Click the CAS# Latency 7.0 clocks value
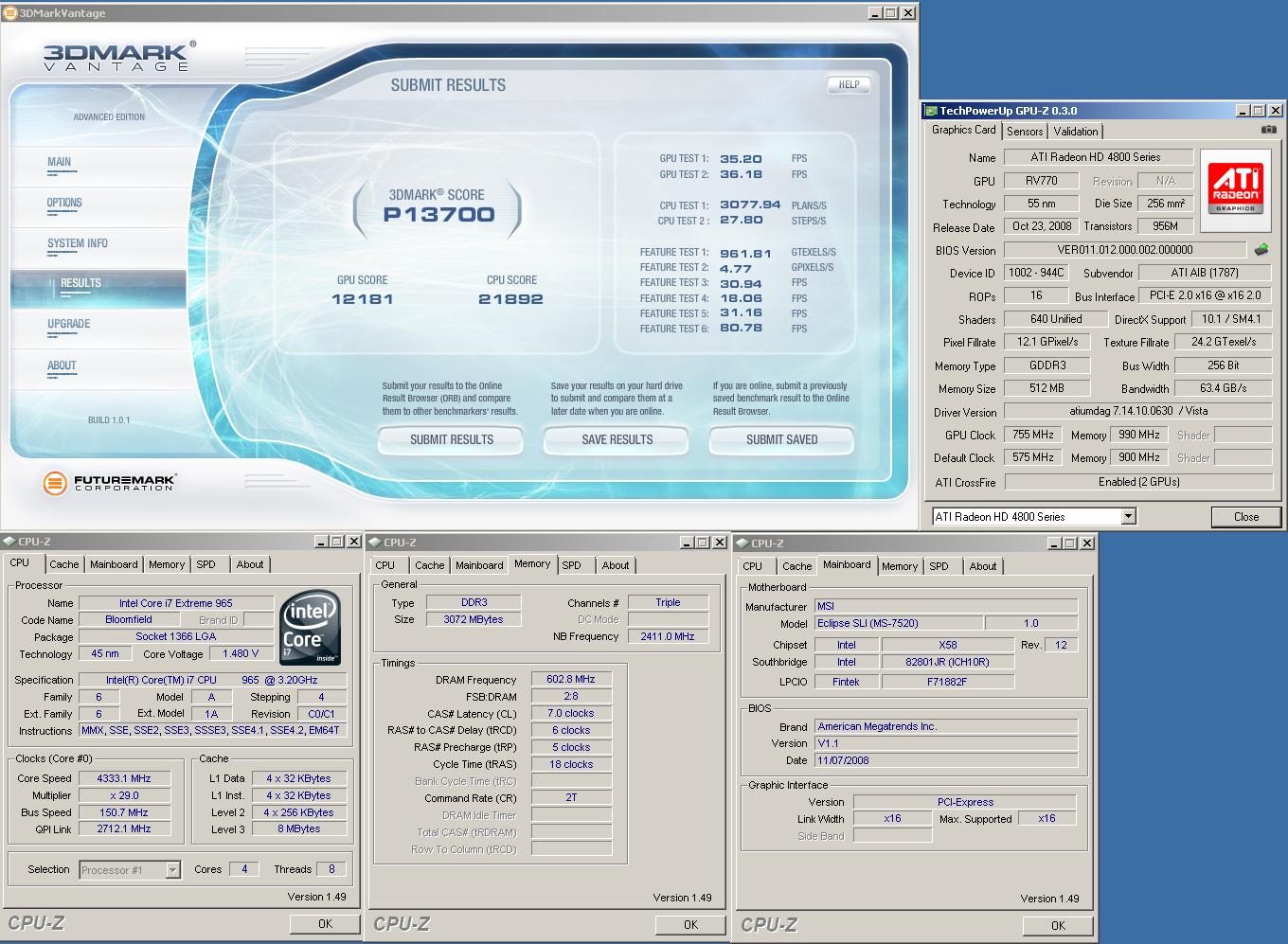1288x944 pixels. pos(571,713)
